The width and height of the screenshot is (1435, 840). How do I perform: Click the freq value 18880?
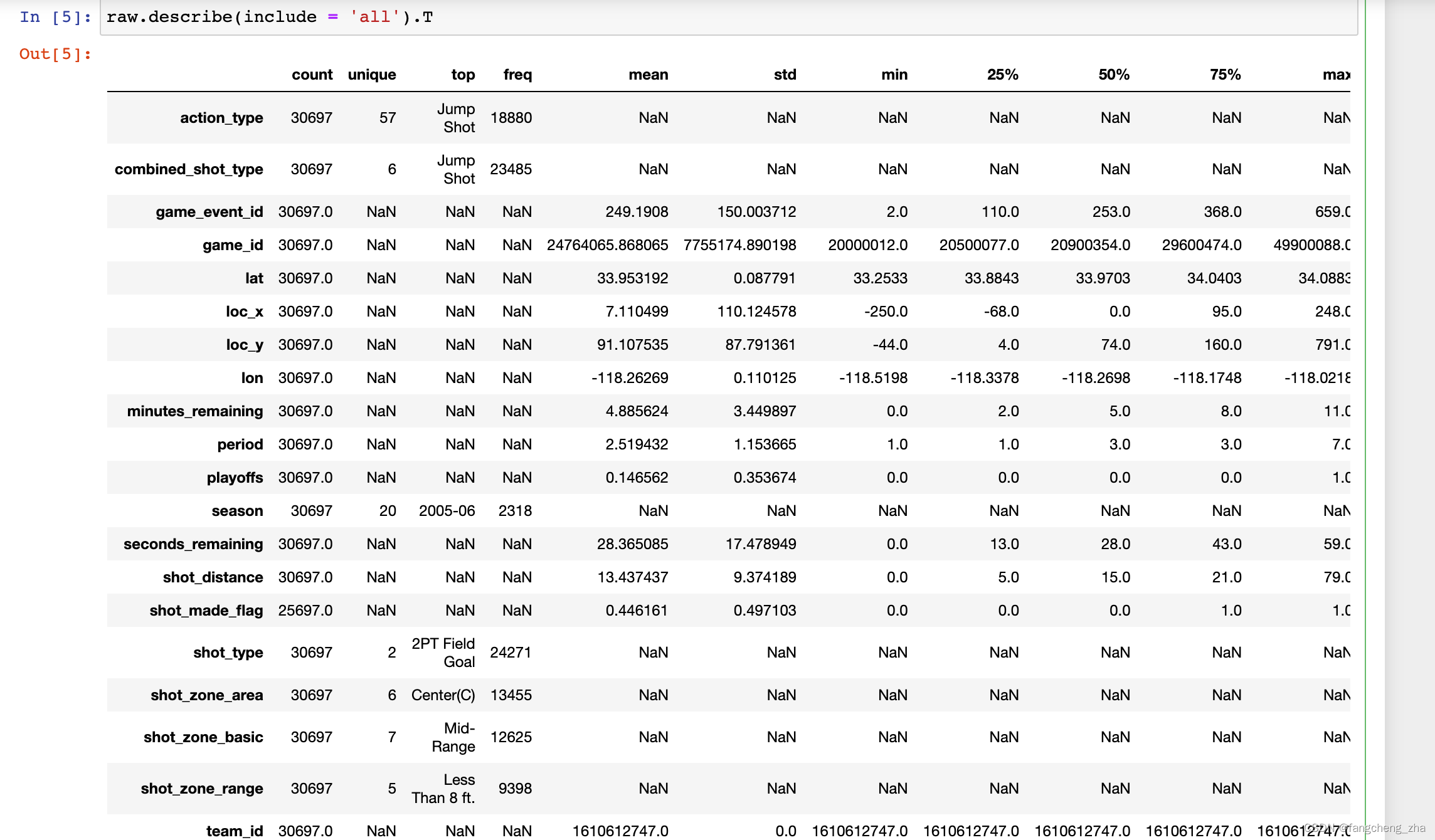pyautogui.click(x=511, y=118)
